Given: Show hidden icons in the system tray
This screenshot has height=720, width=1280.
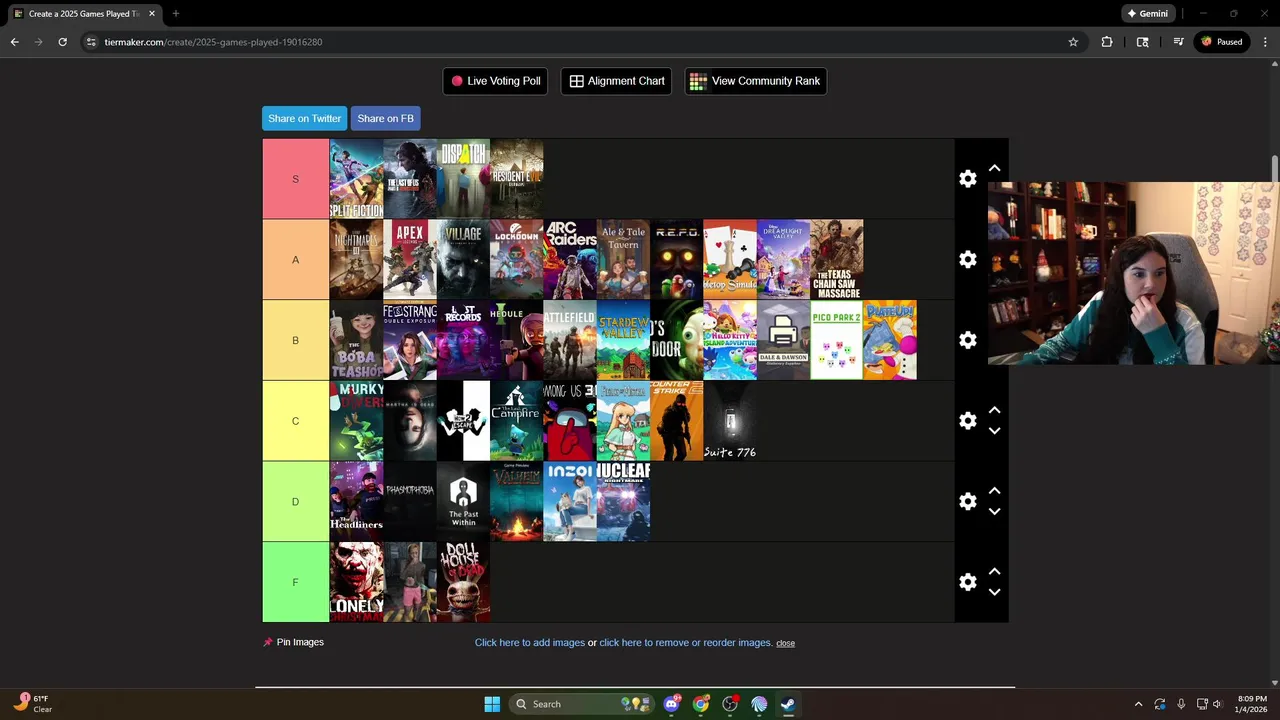Looking at the screenshot, I should (x=1138, y=704).
